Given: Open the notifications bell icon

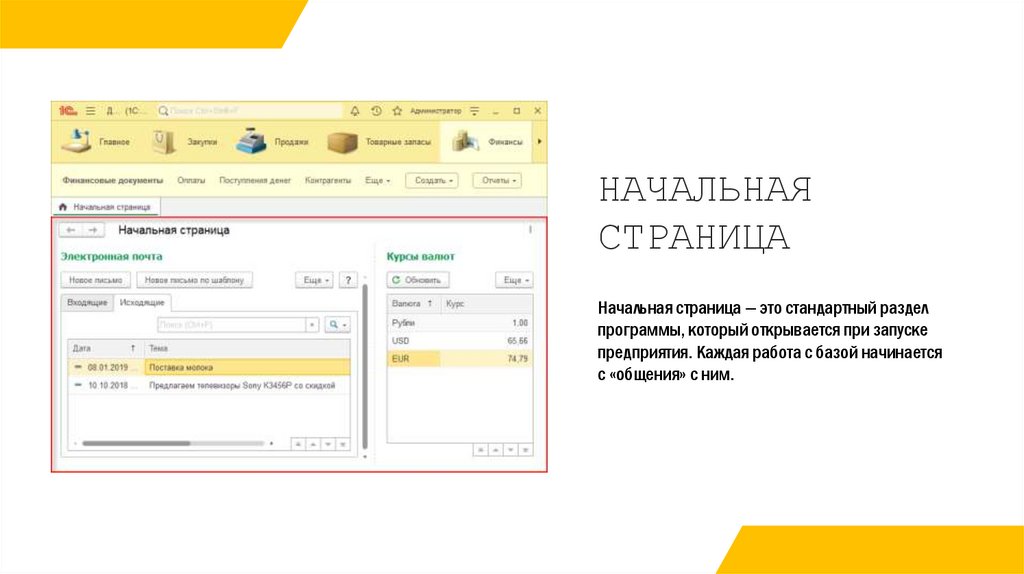Looking at the screenshot, I should click(355, 111).
